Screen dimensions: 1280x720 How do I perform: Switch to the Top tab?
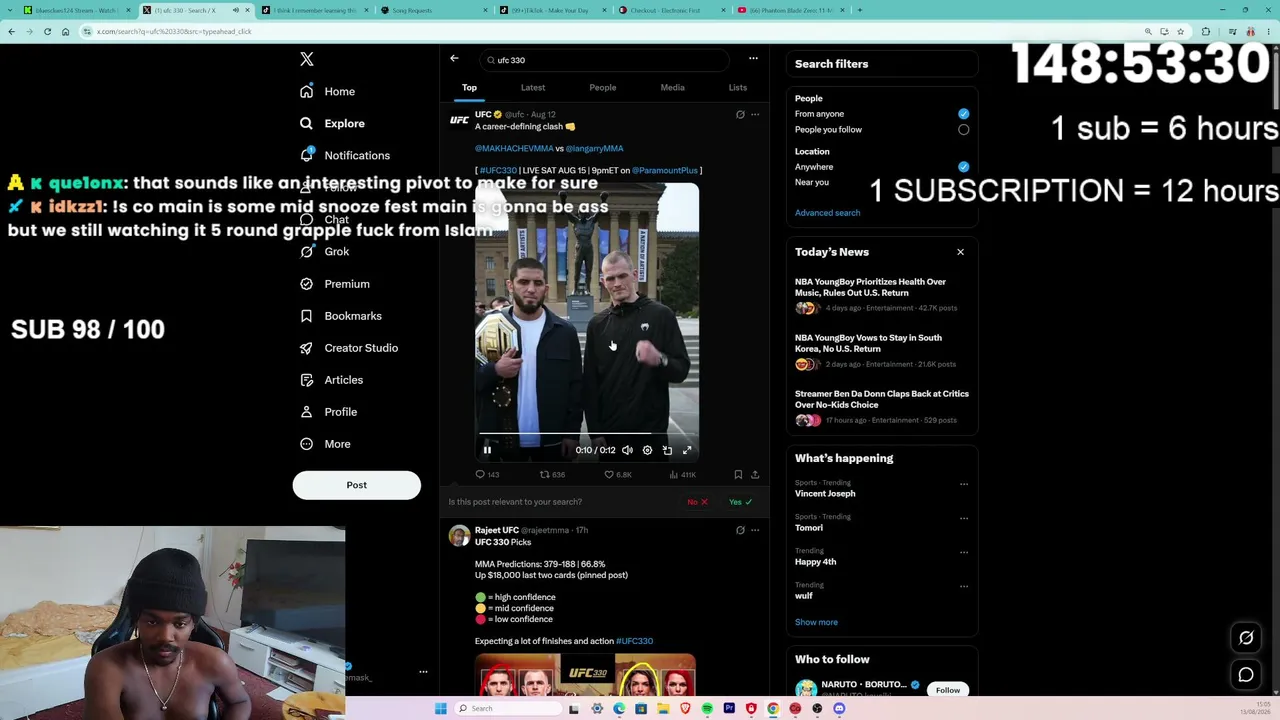[469, 88]
